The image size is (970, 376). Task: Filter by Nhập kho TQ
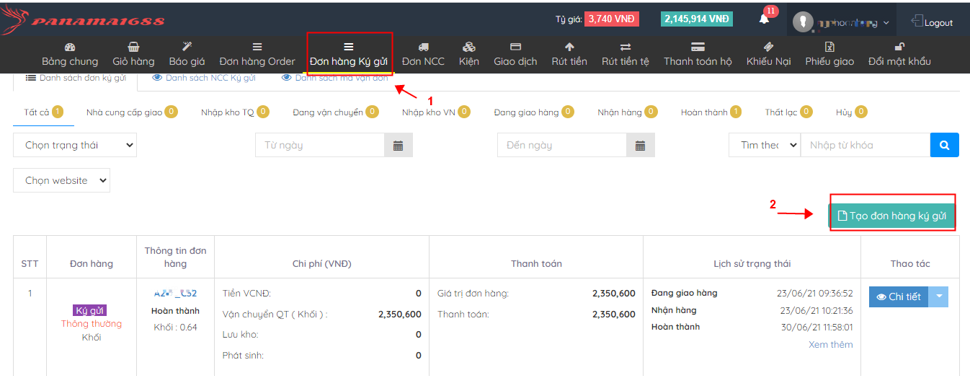pyautogui.click(x=235, y=112)
